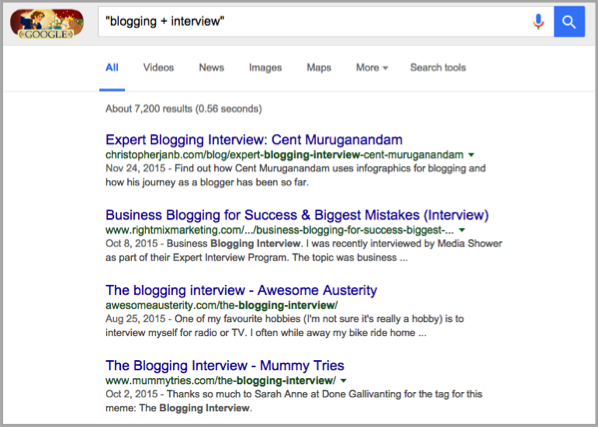
Task: Click the "Nov 24, 2015" snippet text
Action: 135,169
